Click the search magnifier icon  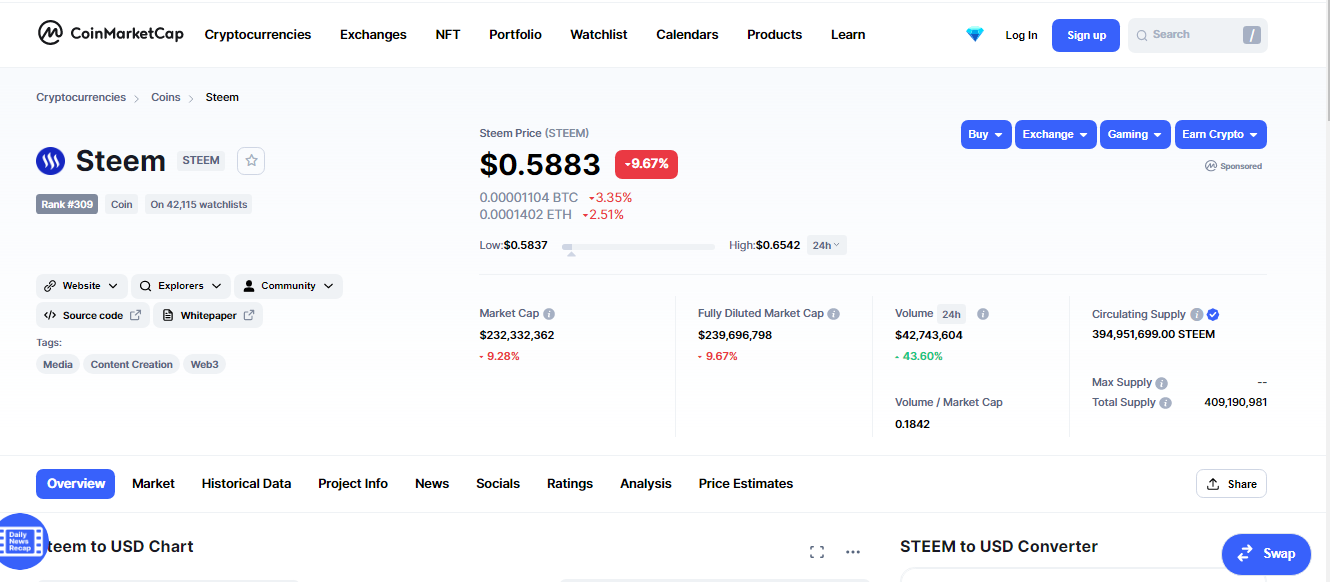1142,35
